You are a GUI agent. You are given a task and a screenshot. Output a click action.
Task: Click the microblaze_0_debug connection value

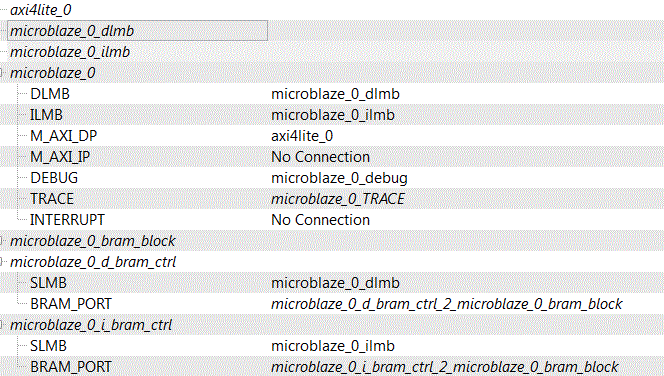coord(339,178)
